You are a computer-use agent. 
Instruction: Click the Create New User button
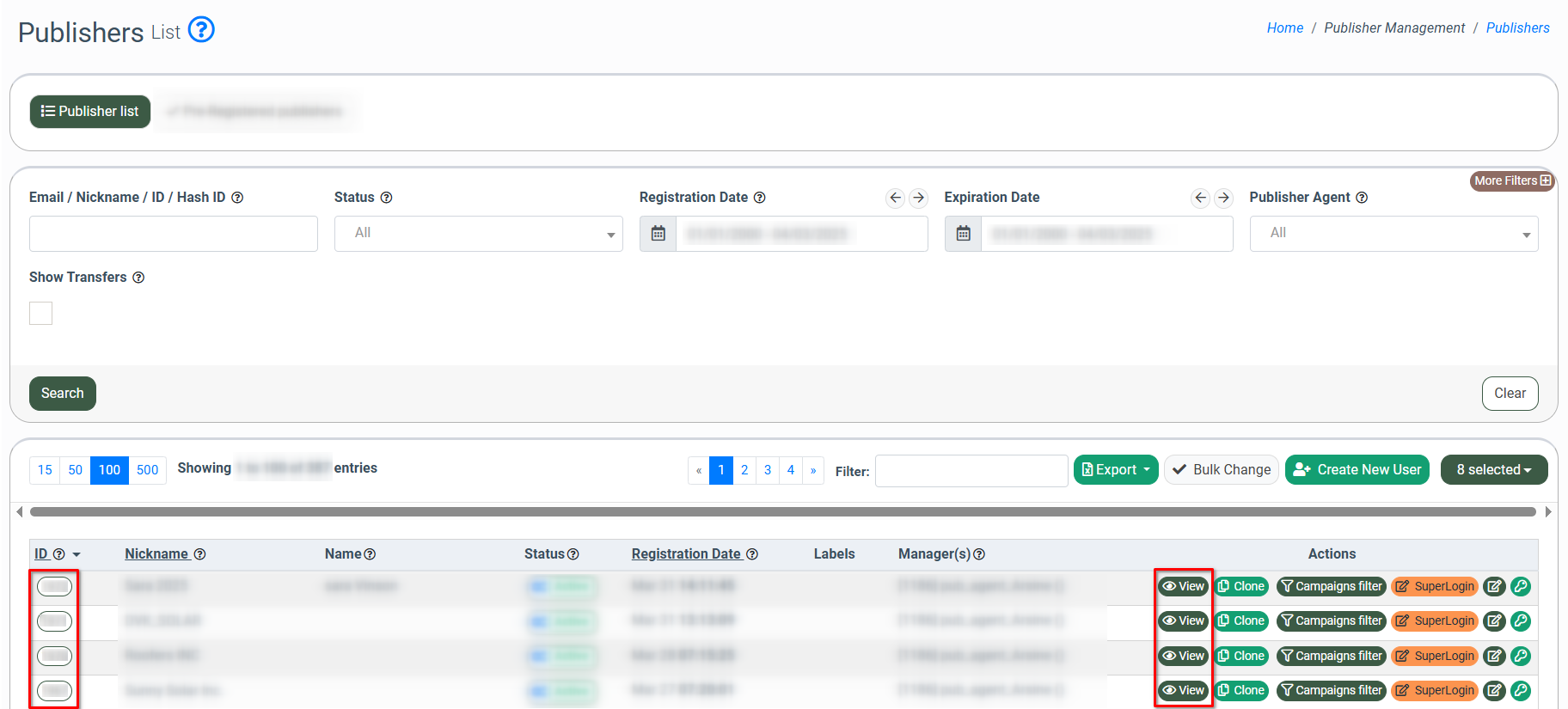click(1357, 469)
